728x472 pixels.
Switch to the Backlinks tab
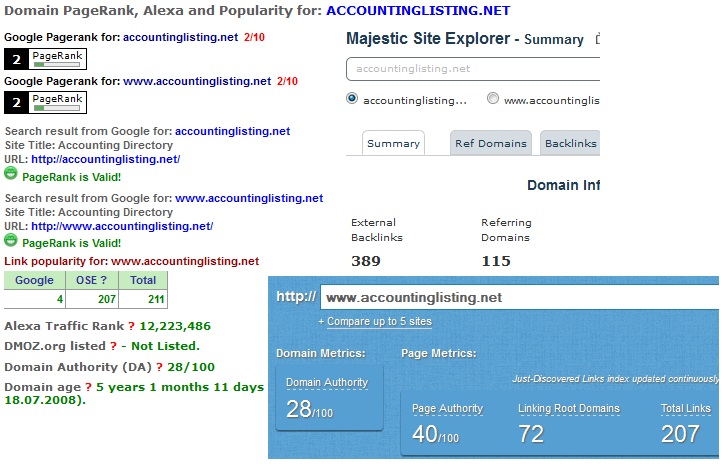pos(570,143)
